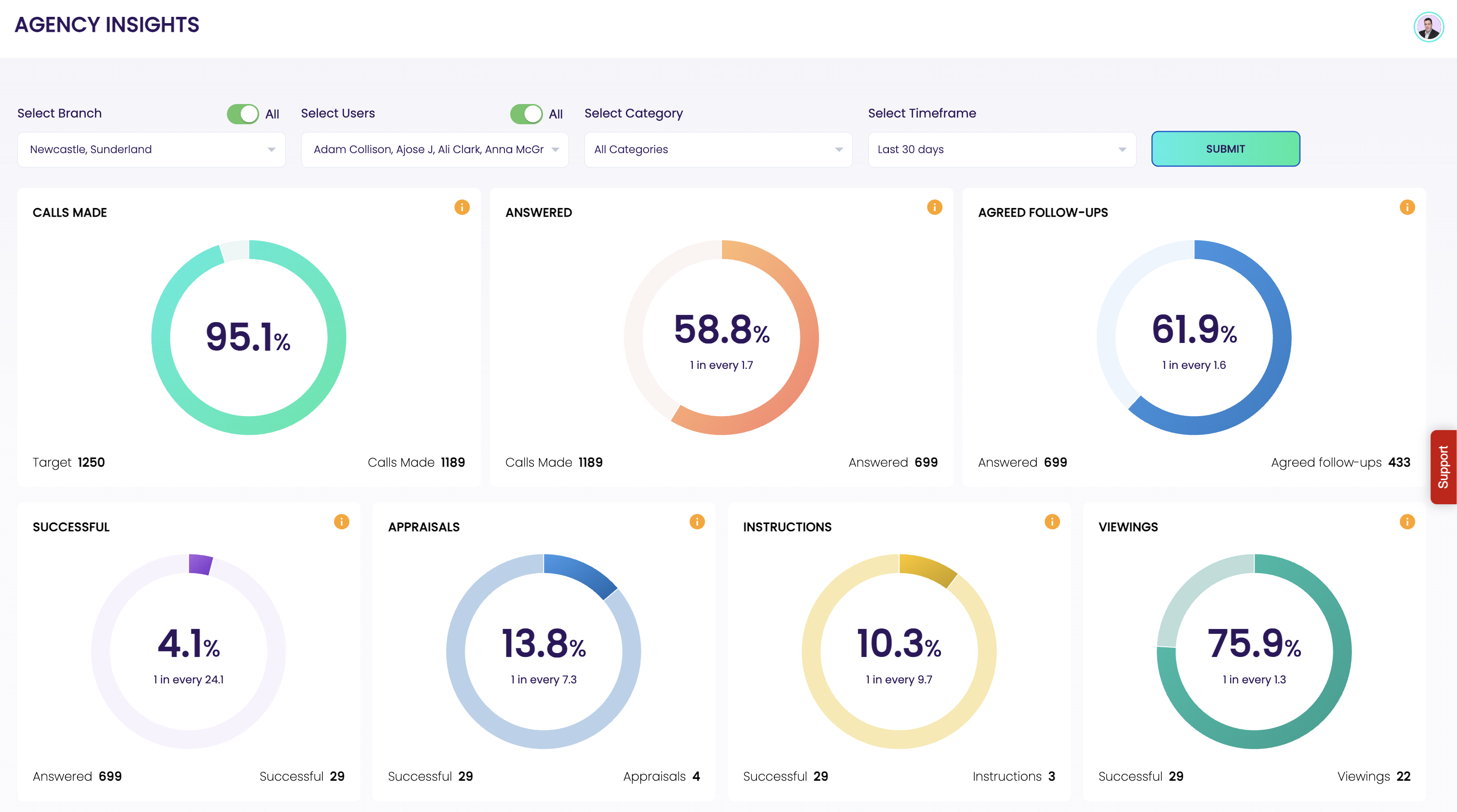This screenshot has width=1457, height=812.
Task: Toggle the All switch for Select Branch
Action: pyautogui.click(x=243, y=114)
